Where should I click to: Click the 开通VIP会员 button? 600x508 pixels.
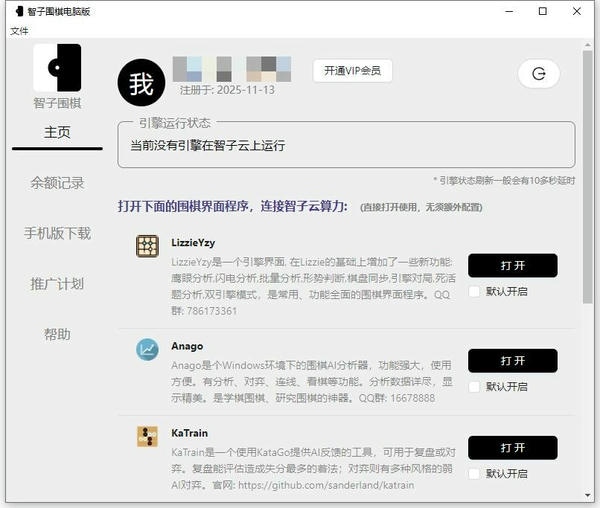pyautogui.click(x=352, y=71)
